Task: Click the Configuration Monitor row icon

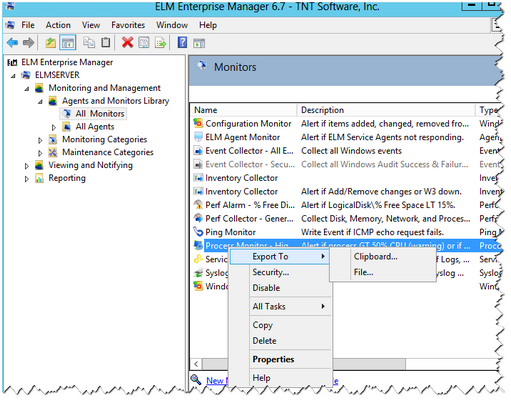Action: 198,123
